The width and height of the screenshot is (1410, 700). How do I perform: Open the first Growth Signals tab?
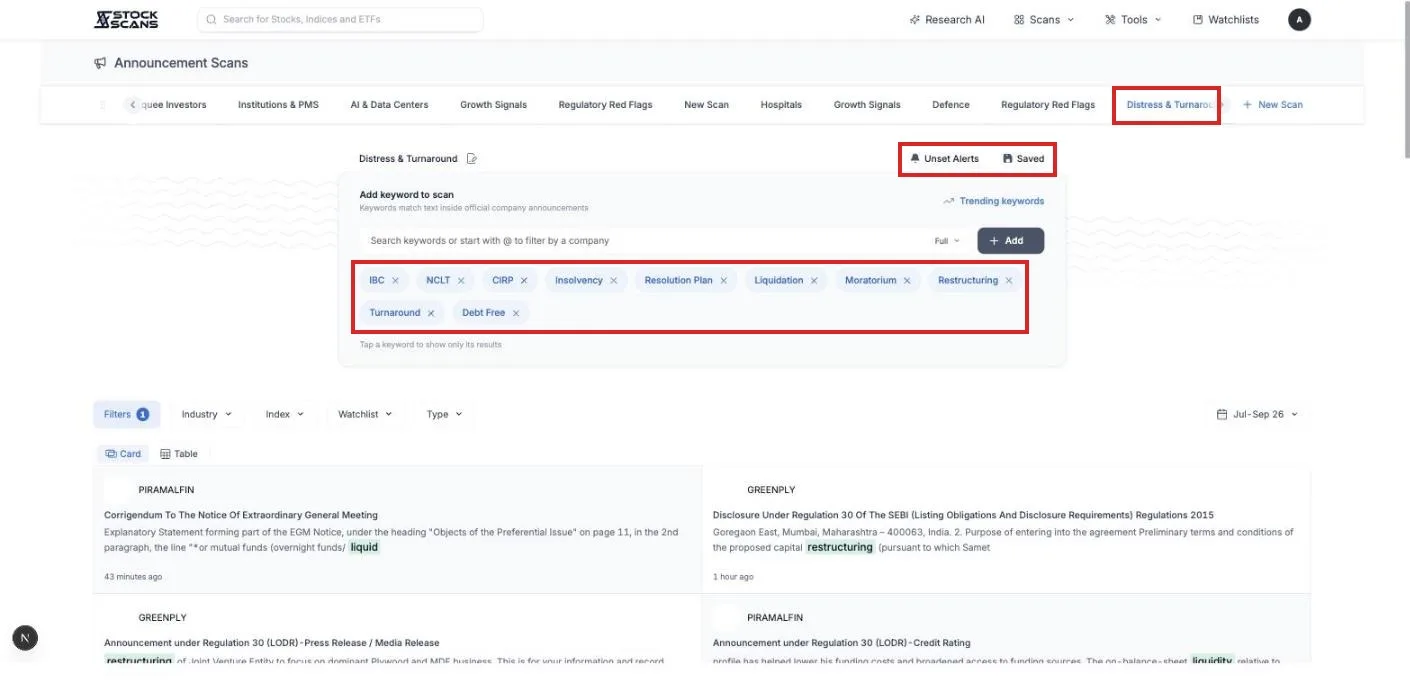click(x=493, y=104)
